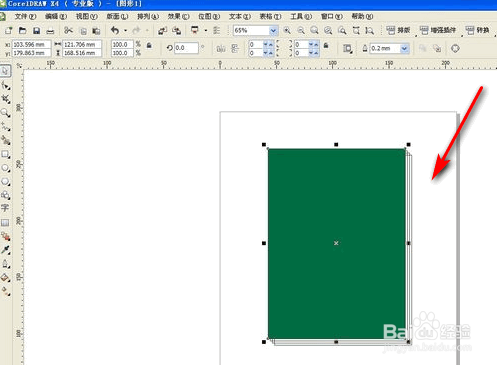The image size is (500, 365).
Task: Click the Import icon
Action: coord(162,31)
